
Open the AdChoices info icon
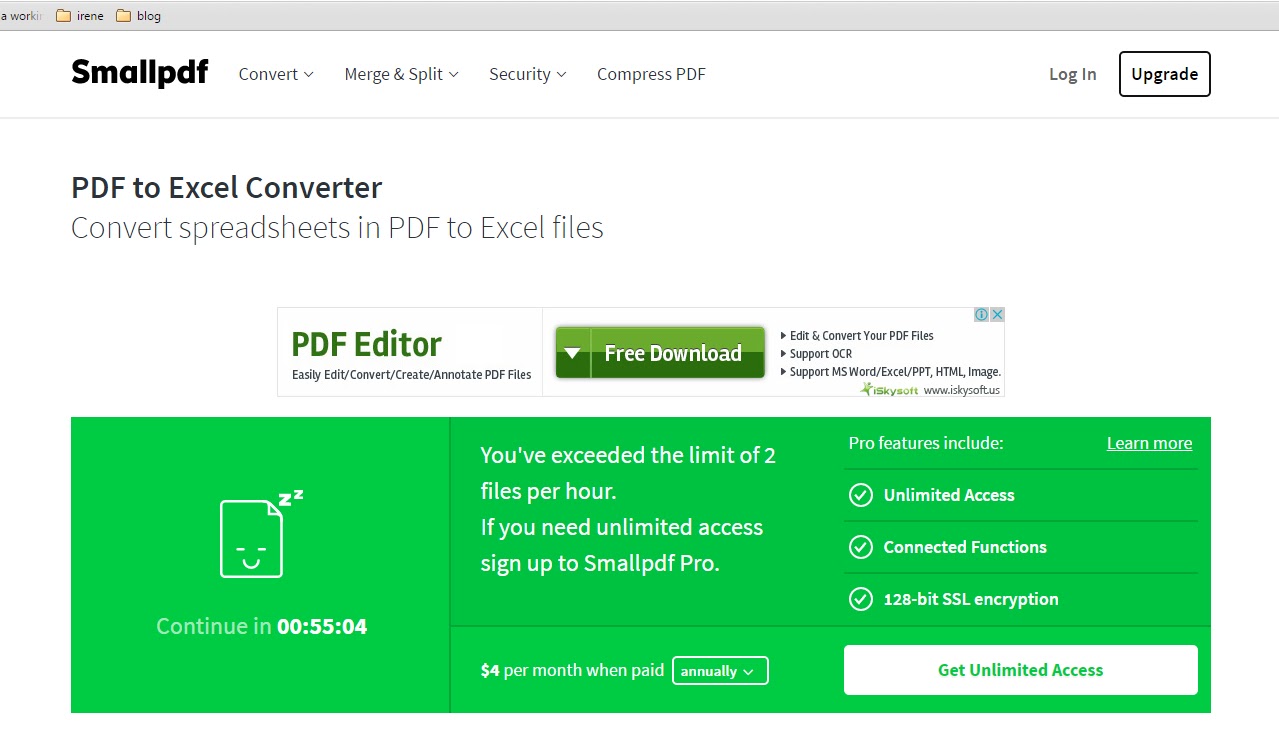point(982,314)
